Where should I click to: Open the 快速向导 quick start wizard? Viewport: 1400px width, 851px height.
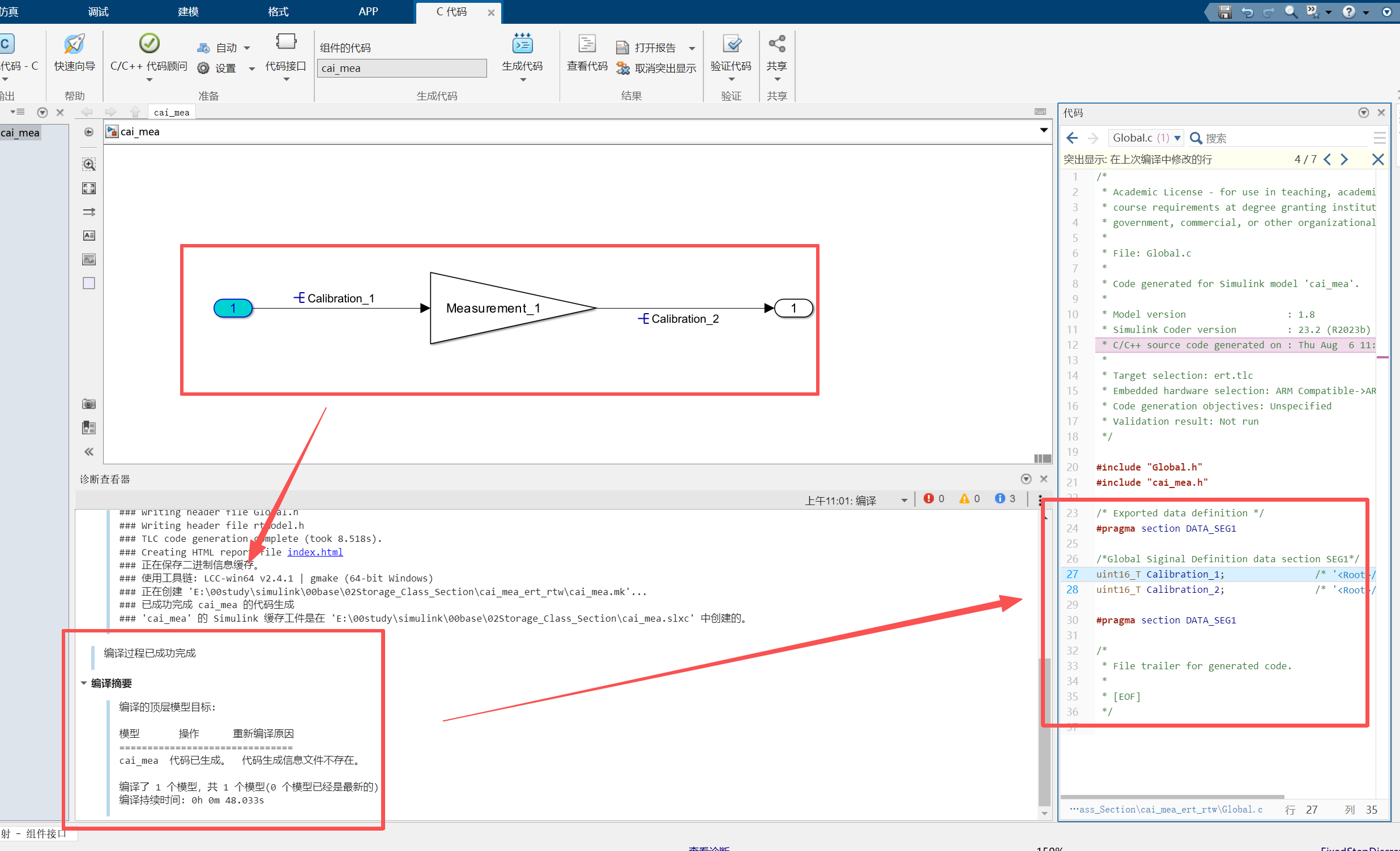[x=74, y=53]
